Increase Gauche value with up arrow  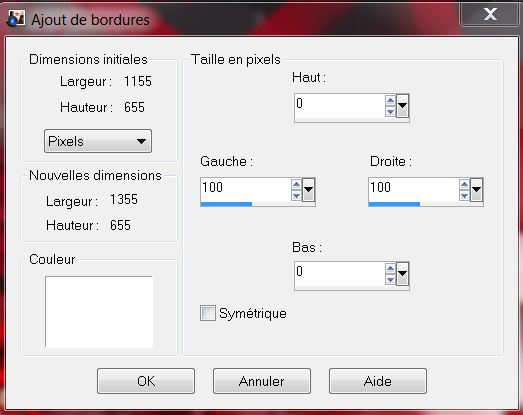tap(296, 184)
